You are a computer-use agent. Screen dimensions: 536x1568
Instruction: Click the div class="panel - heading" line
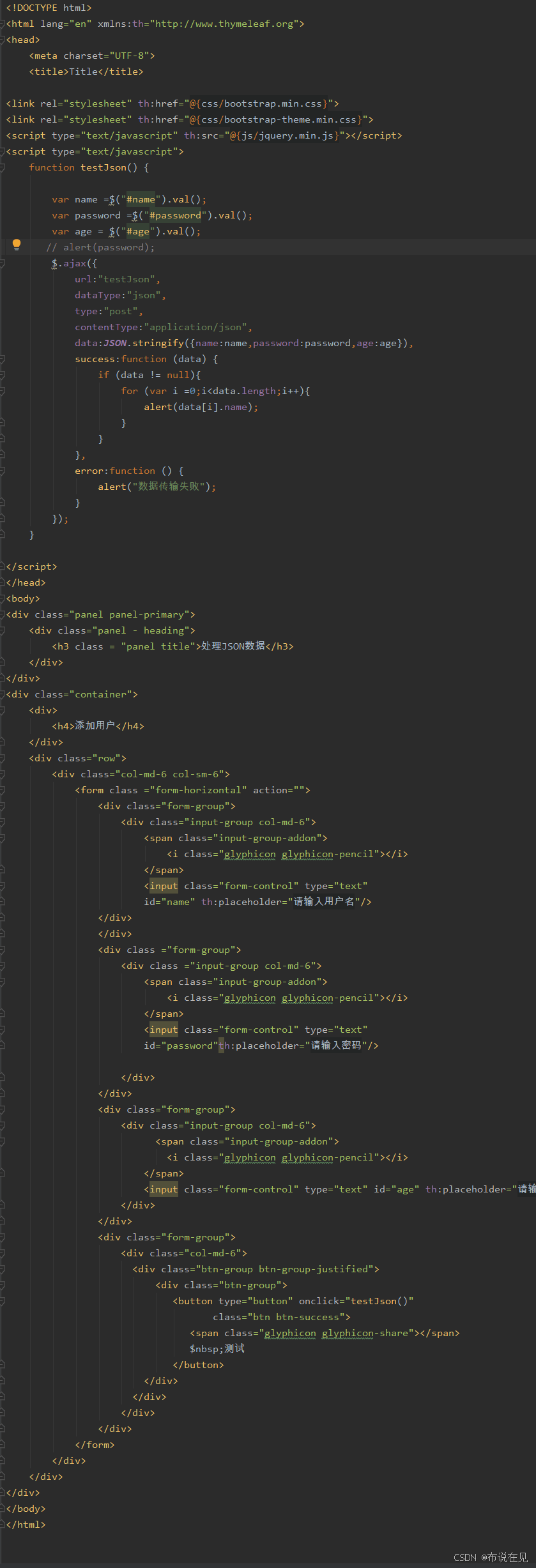(x=112, y=630)
